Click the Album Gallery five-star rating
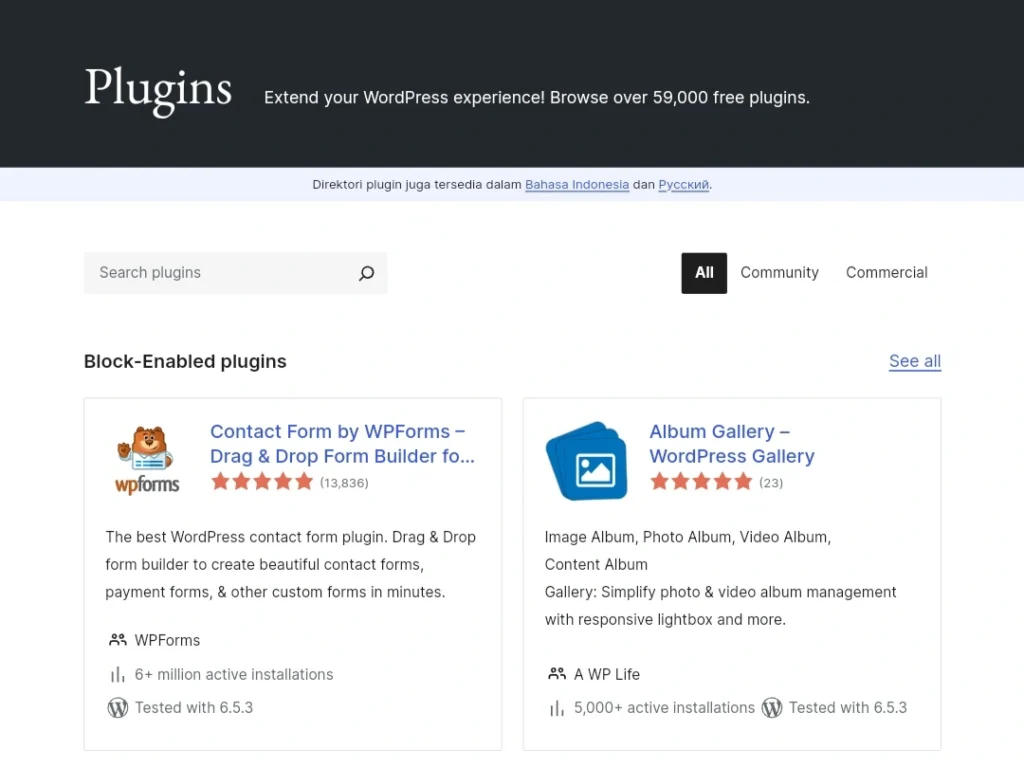Image resolution: width=1024 pixels, height=768 pixels. [701, 482]
